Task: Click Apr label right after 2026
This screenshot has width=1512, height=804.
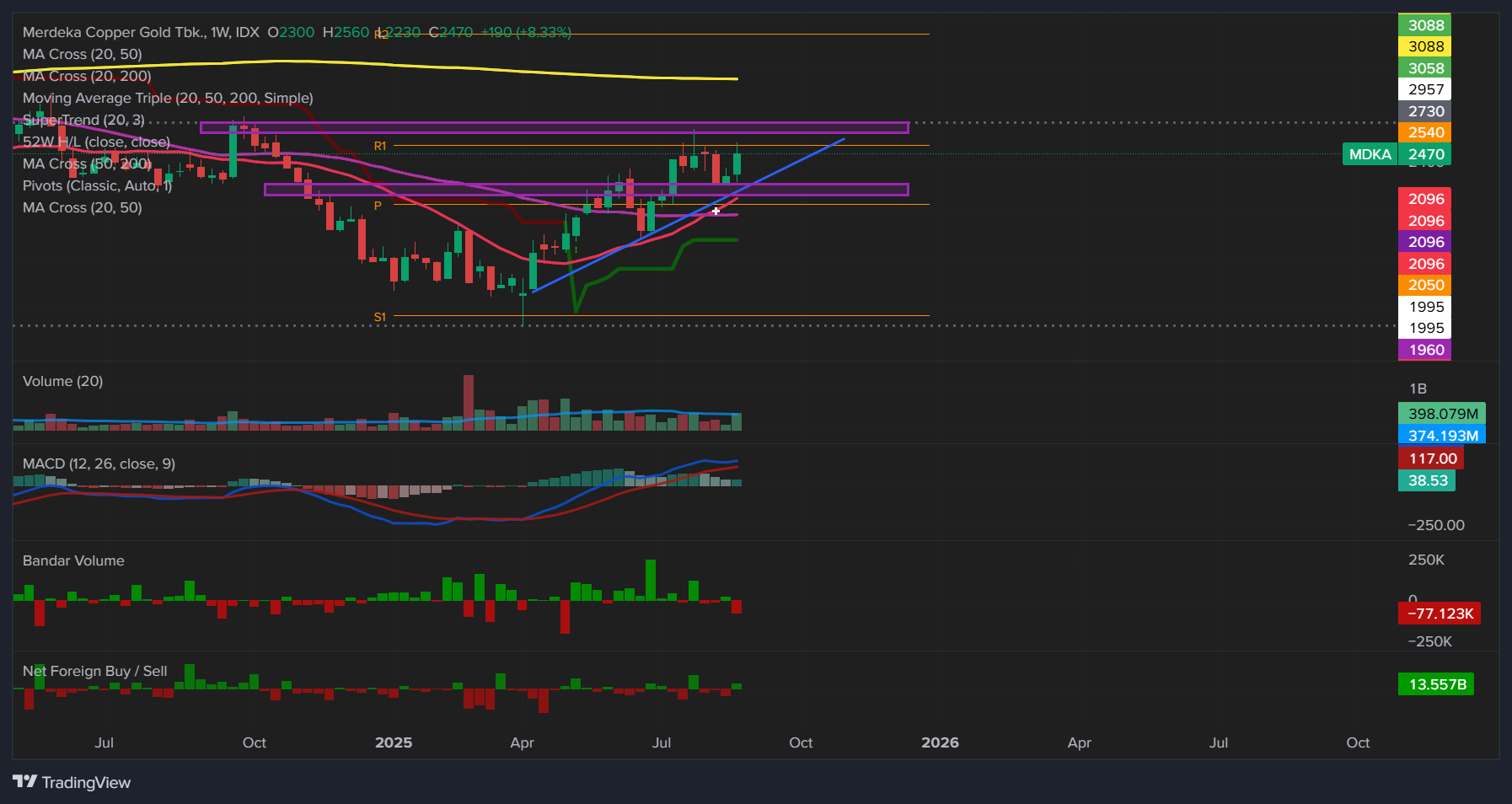Action: click(1080, 742)
